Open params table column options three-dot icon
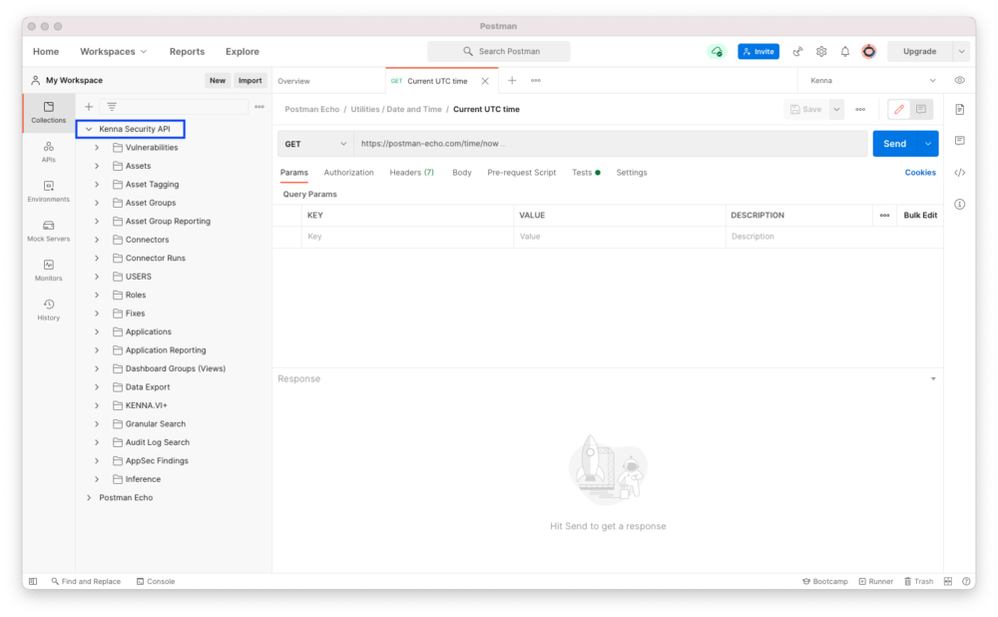Viewport: 998px width, 617px height. [885, 215]
